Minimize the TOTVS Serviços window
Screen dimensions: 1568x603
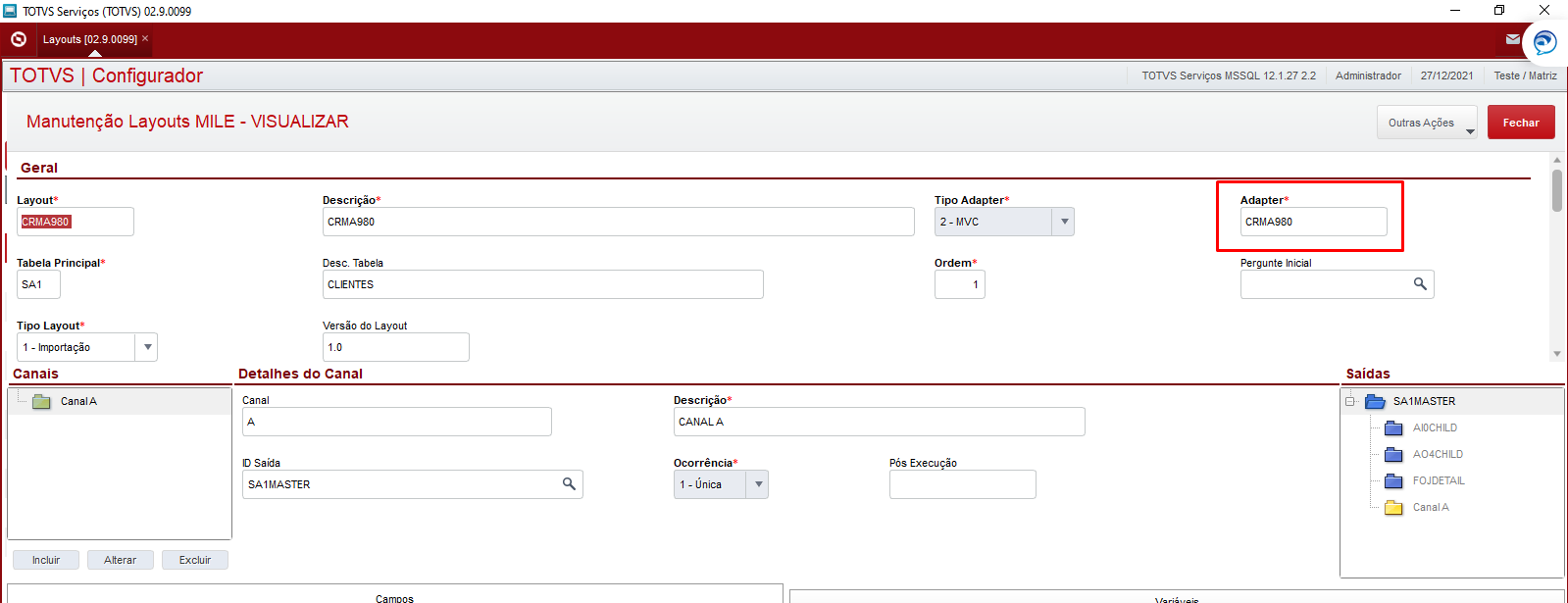[1455, 10]
